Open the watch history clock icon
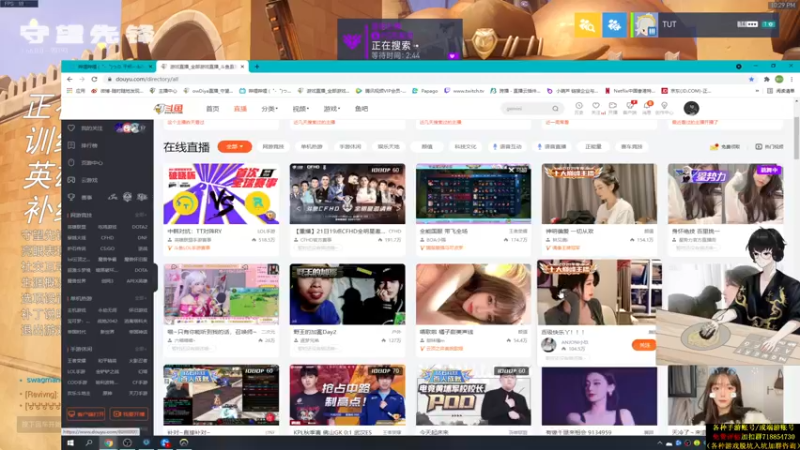The image size is (800, 450). pos(579,108)
